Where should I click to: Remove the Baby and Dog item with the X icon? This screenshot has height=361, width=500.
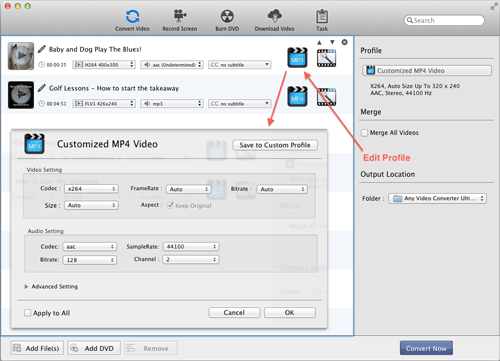point(344,42)
